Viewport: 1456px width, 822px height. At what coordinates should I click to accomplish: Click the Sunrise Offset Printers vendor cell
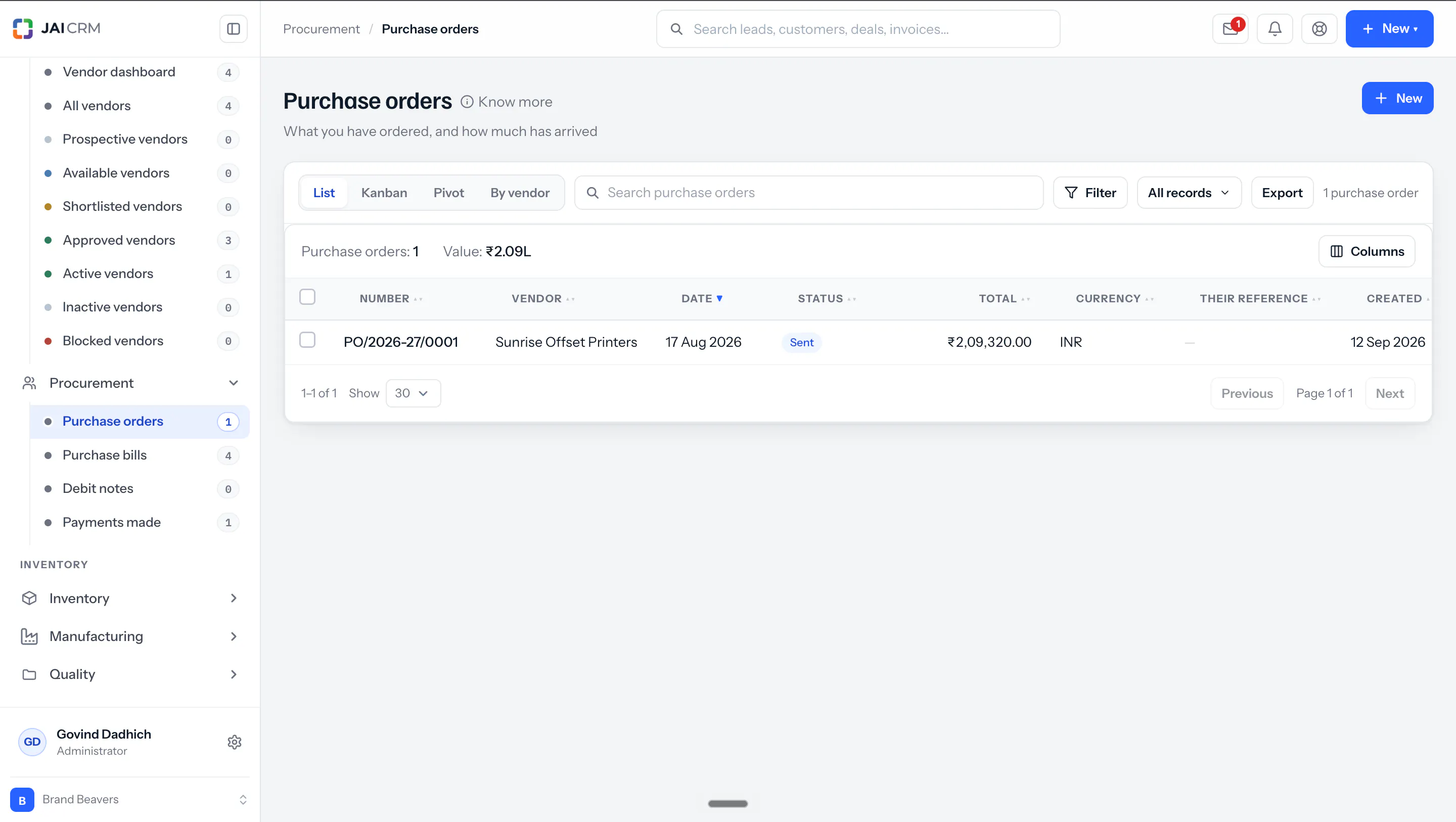[x=566, y=342]
